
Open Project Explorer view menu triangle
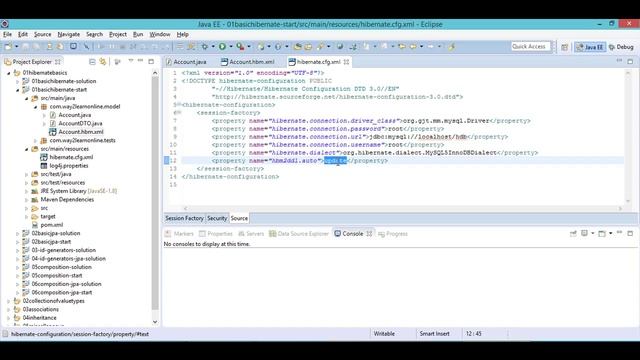tap(131, 61)
